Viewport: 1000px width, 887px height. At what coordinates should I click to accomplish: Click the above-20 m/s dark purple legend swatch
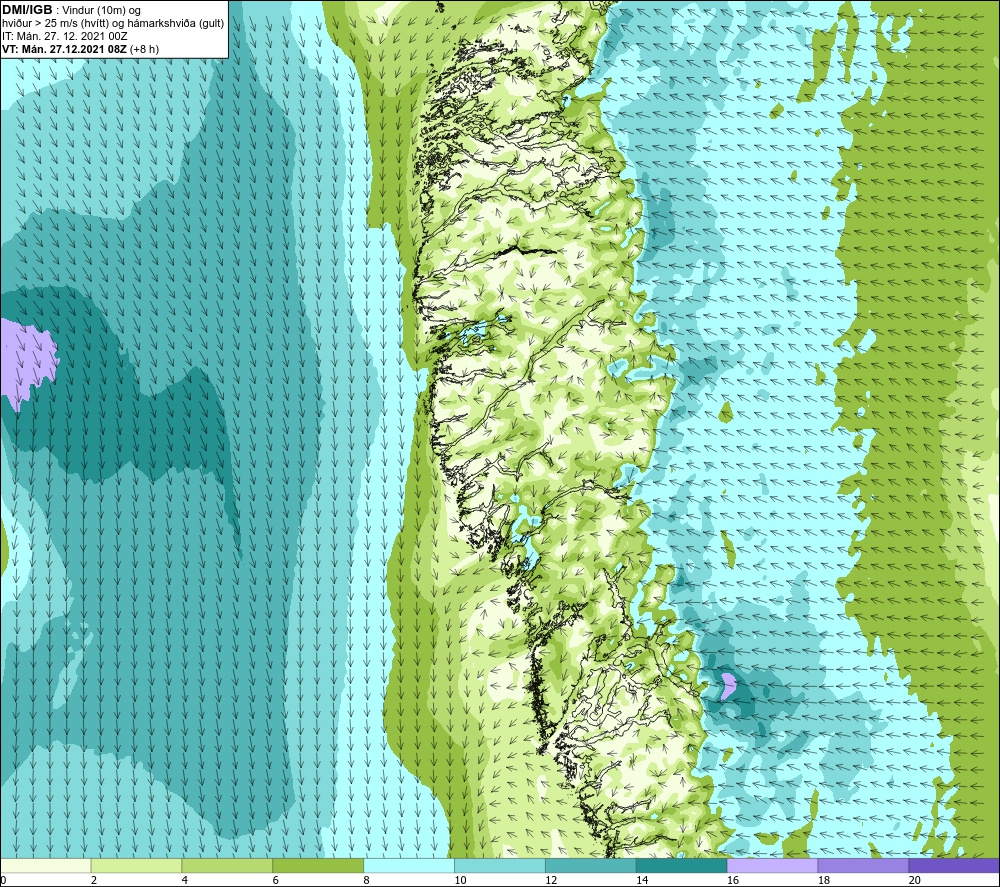pyautogui.click(x=954, y=865)
